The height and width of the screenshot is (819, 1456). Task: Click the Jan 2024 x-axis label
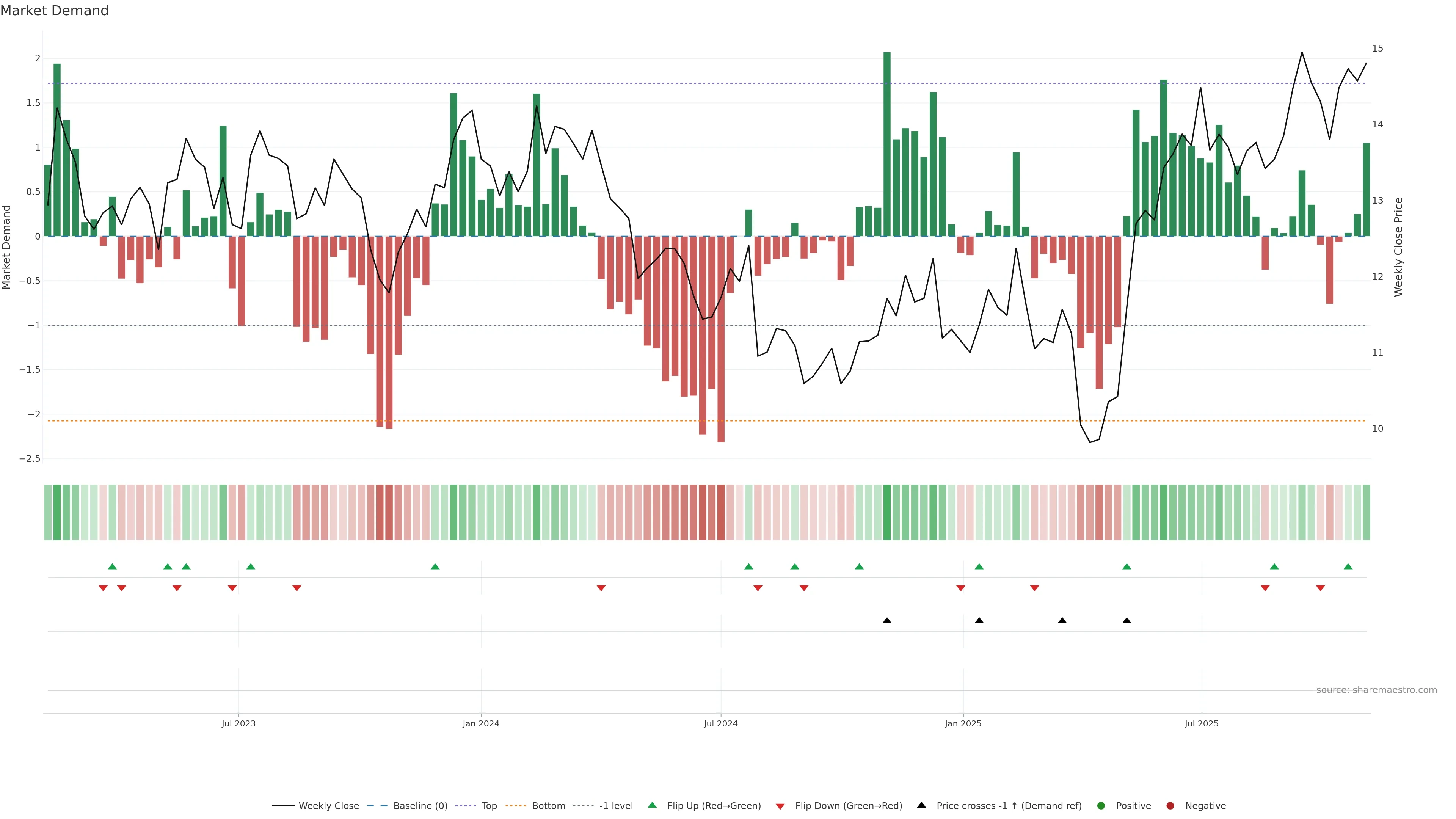pyautogui.click(x=480, y=723)
